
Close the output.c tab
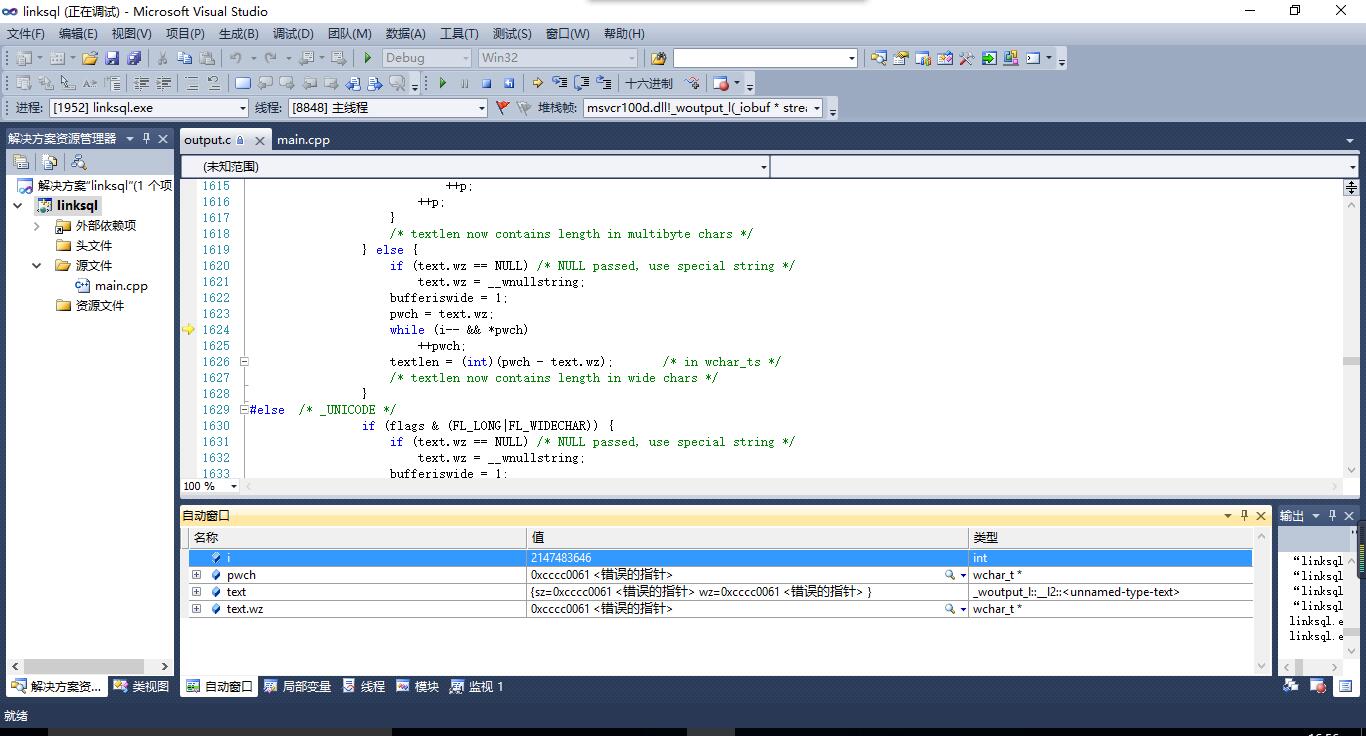259,141
